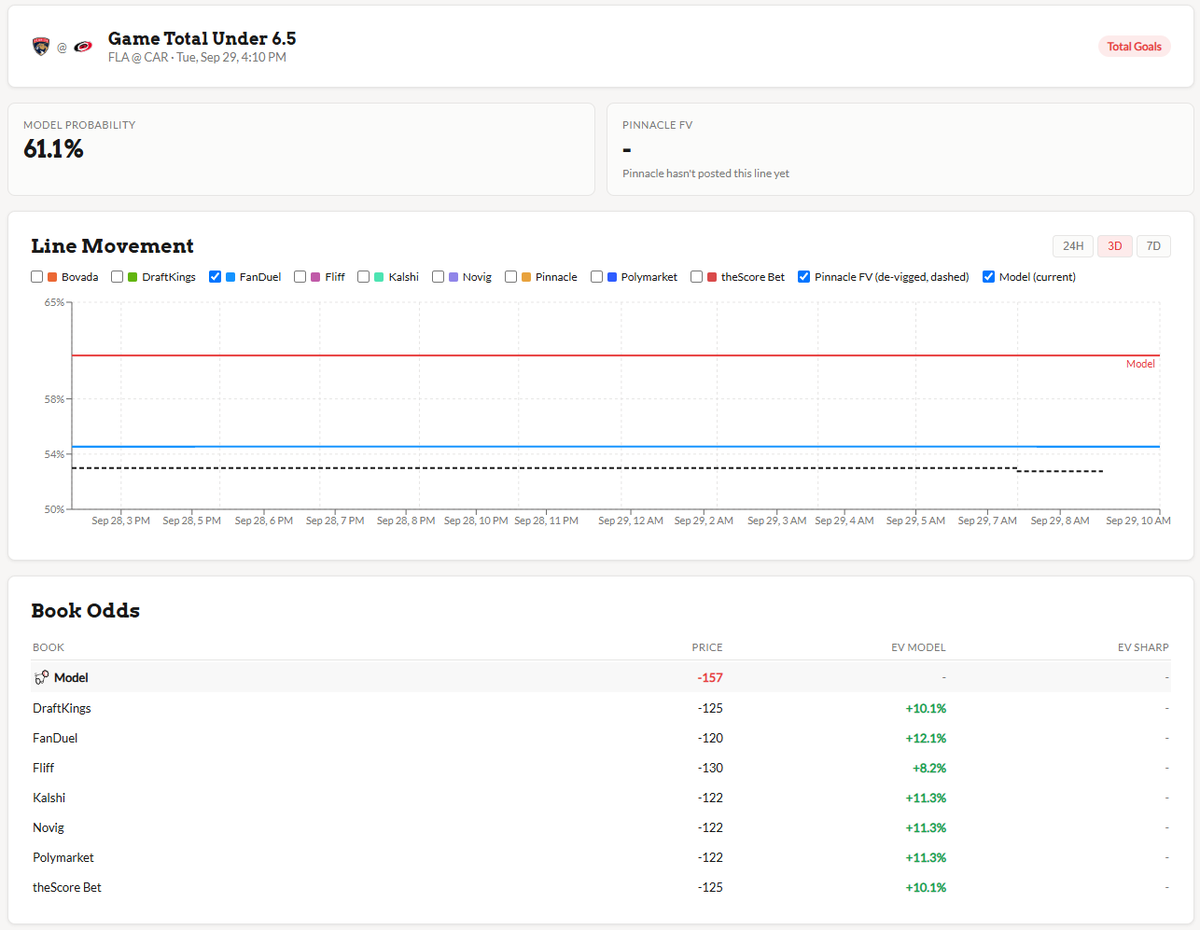The height and width of the screenshot is (930, 1200).
Task: Click the Game Total Under 6.5 heading
Action: (202, 39)
